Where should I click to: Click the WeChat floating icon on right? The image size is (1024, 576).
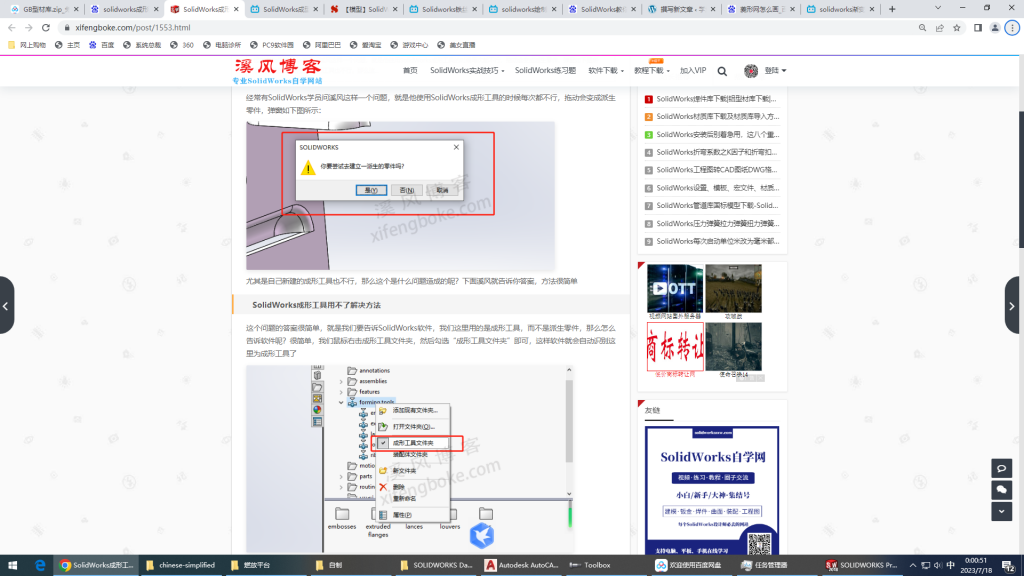(1001, 489)
